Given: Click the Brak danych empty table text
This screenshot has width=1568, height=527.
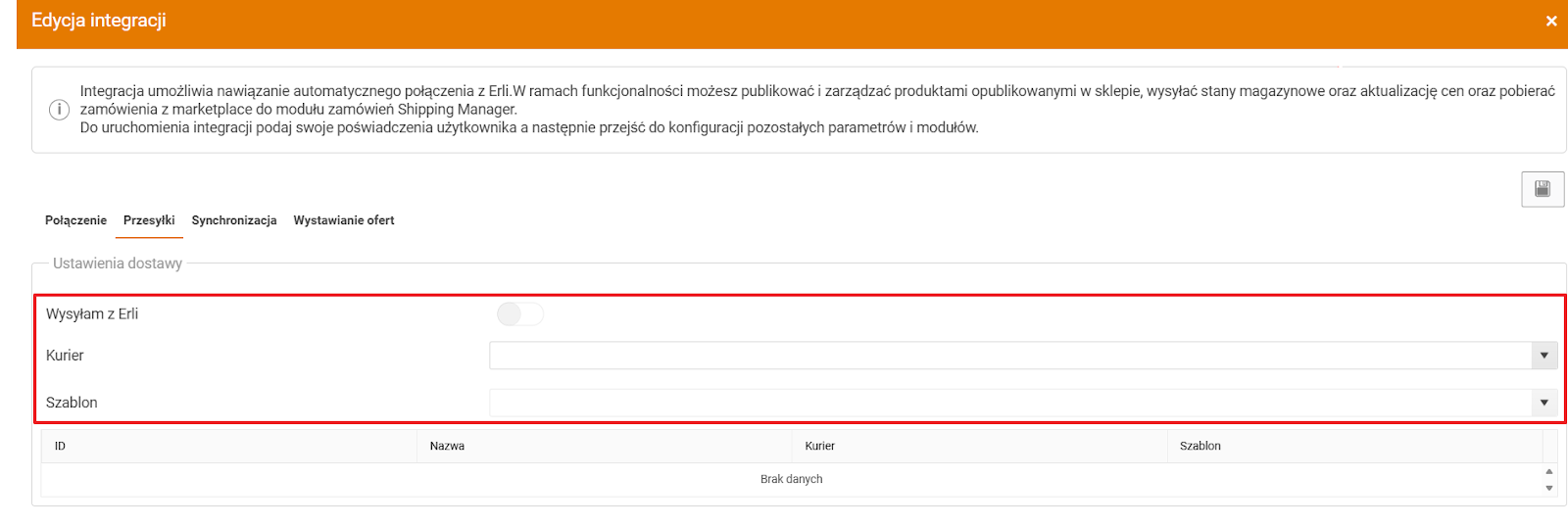Looking at the screenshot, I should pos(791,479).
